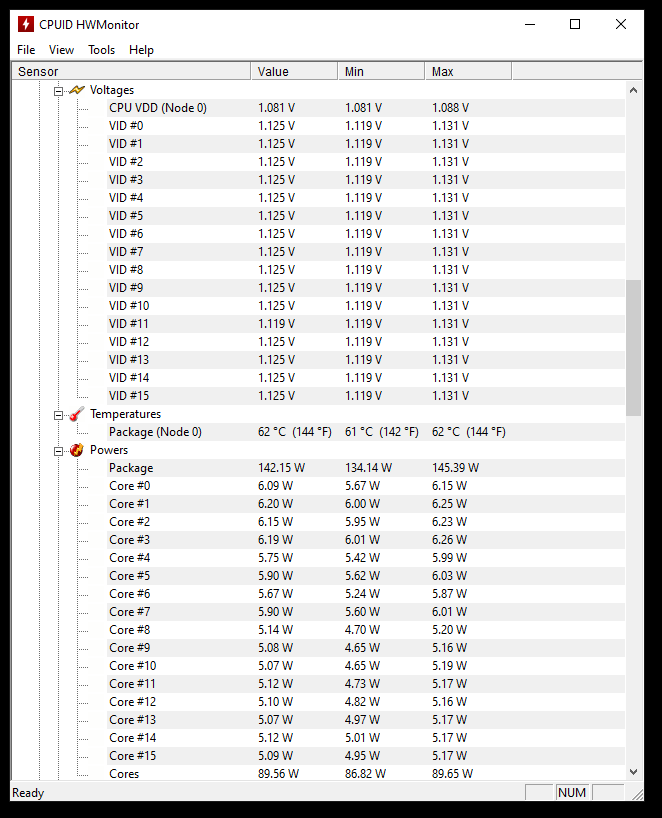Click the 1.088 V CPU VDD max
The width and height of the screenshot is (662, 818).
[450, 108]
